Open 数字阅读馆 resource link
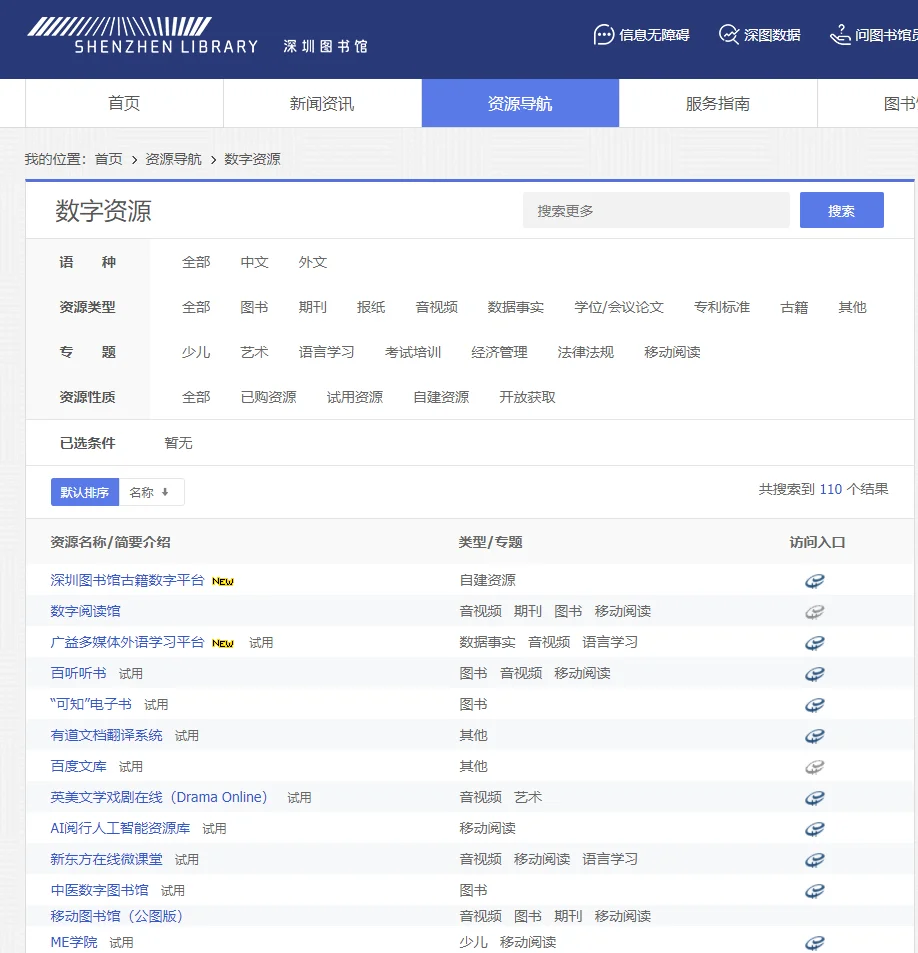 coord(85,611)
